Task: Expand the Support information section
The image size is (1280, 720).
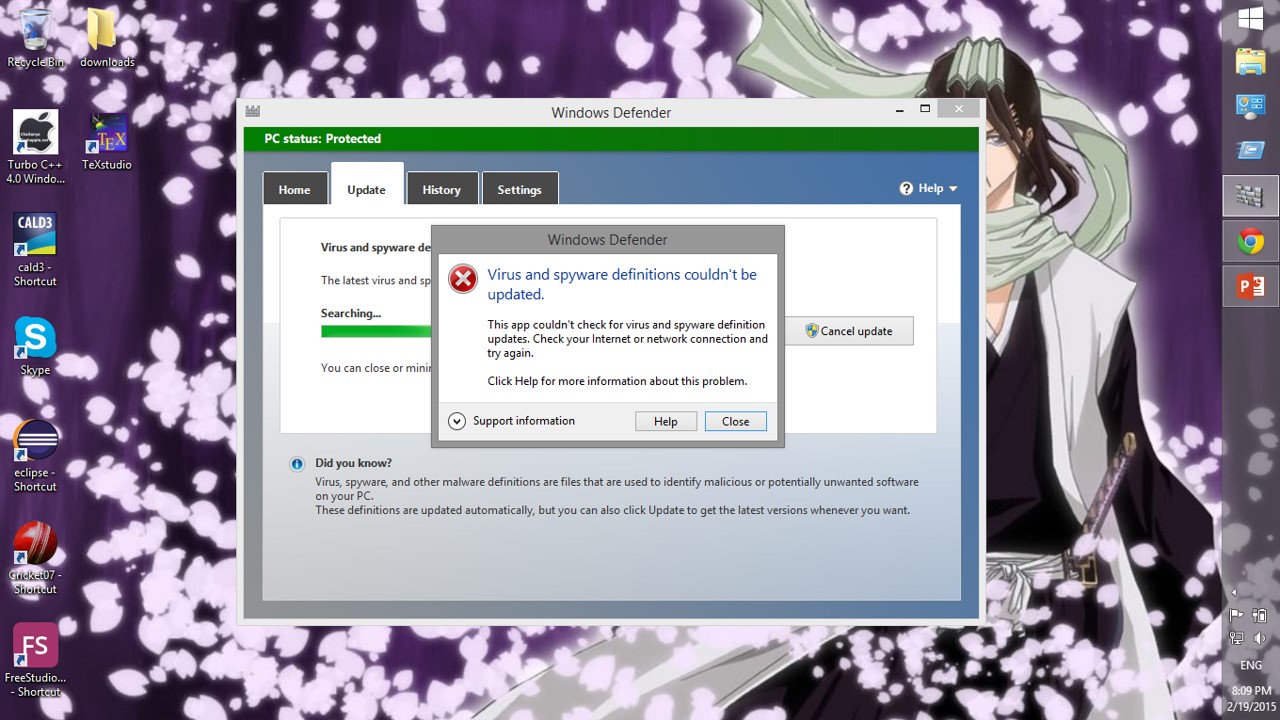Action: tap(457, 421)
